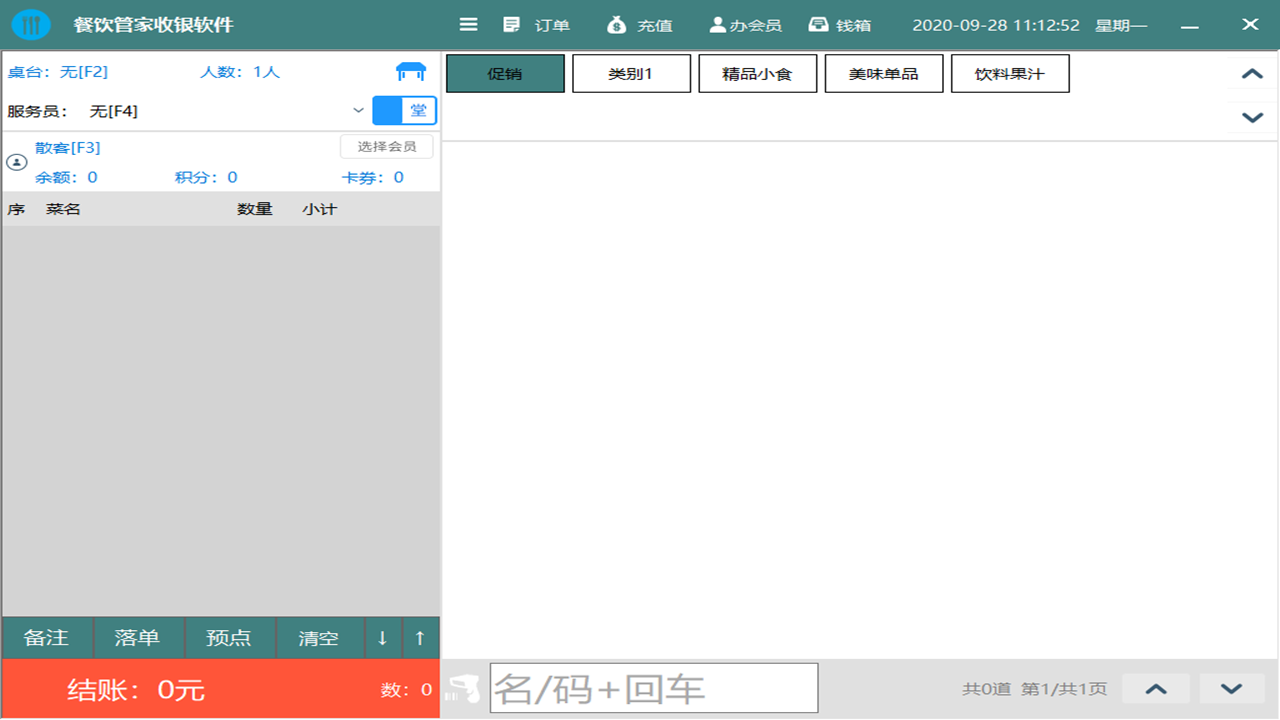Move item down with ↓ button

[x=383, y=638]
